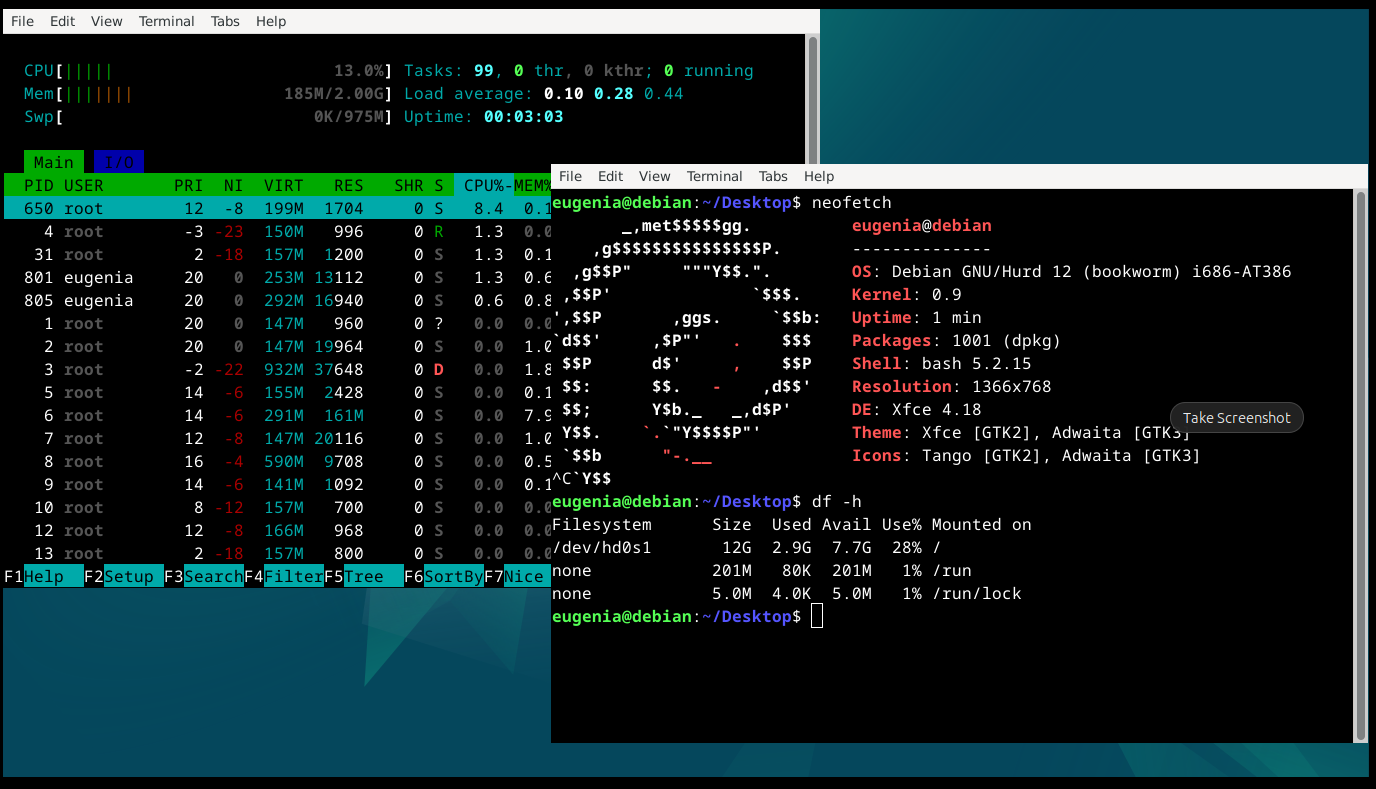Click the "Icons: Tango [GTK2]" line
The width and height of the screenshot is (1376, 789).
click(x=1027, y=456)
